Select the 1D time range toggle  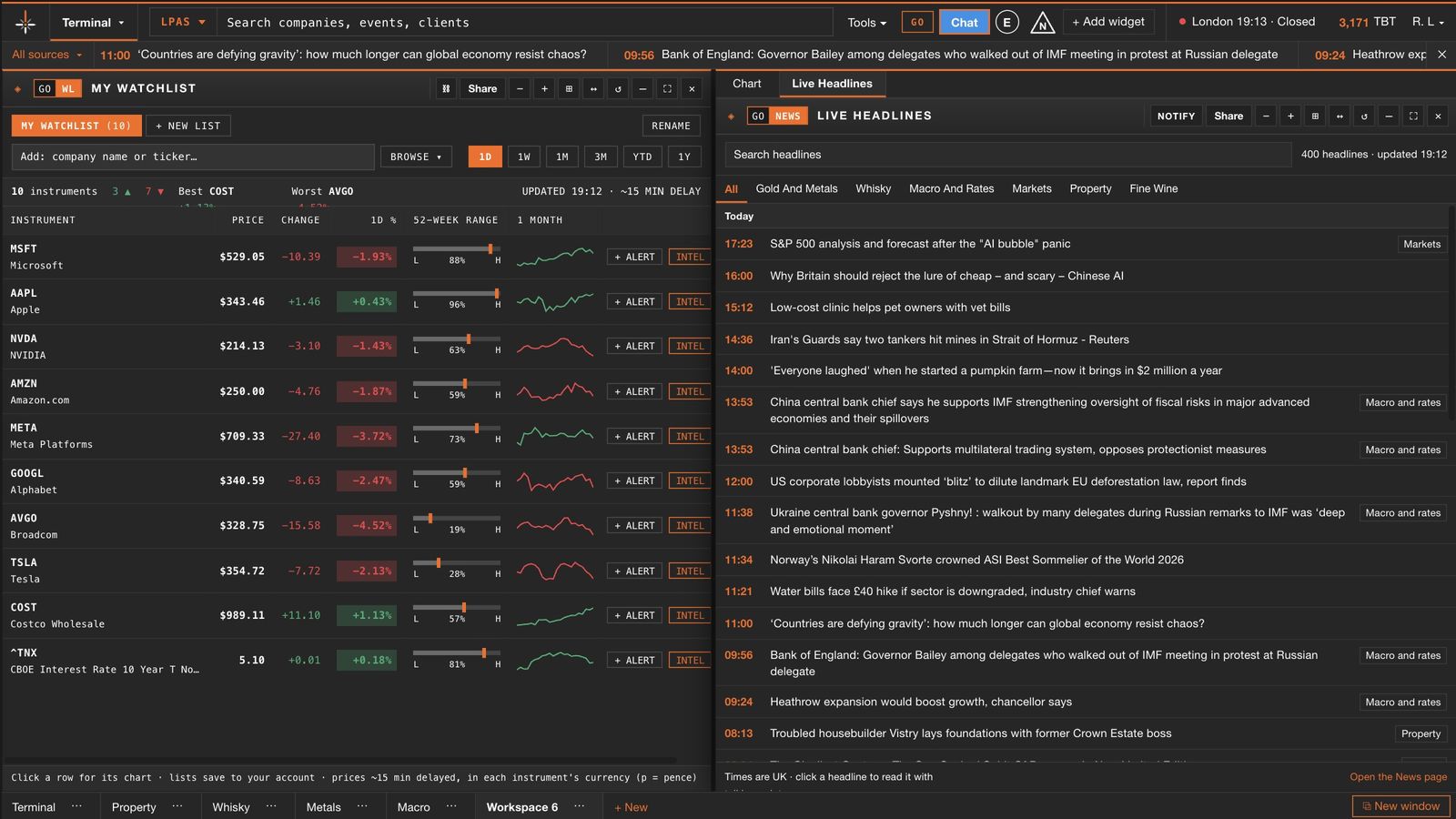(x=485, y=157)
